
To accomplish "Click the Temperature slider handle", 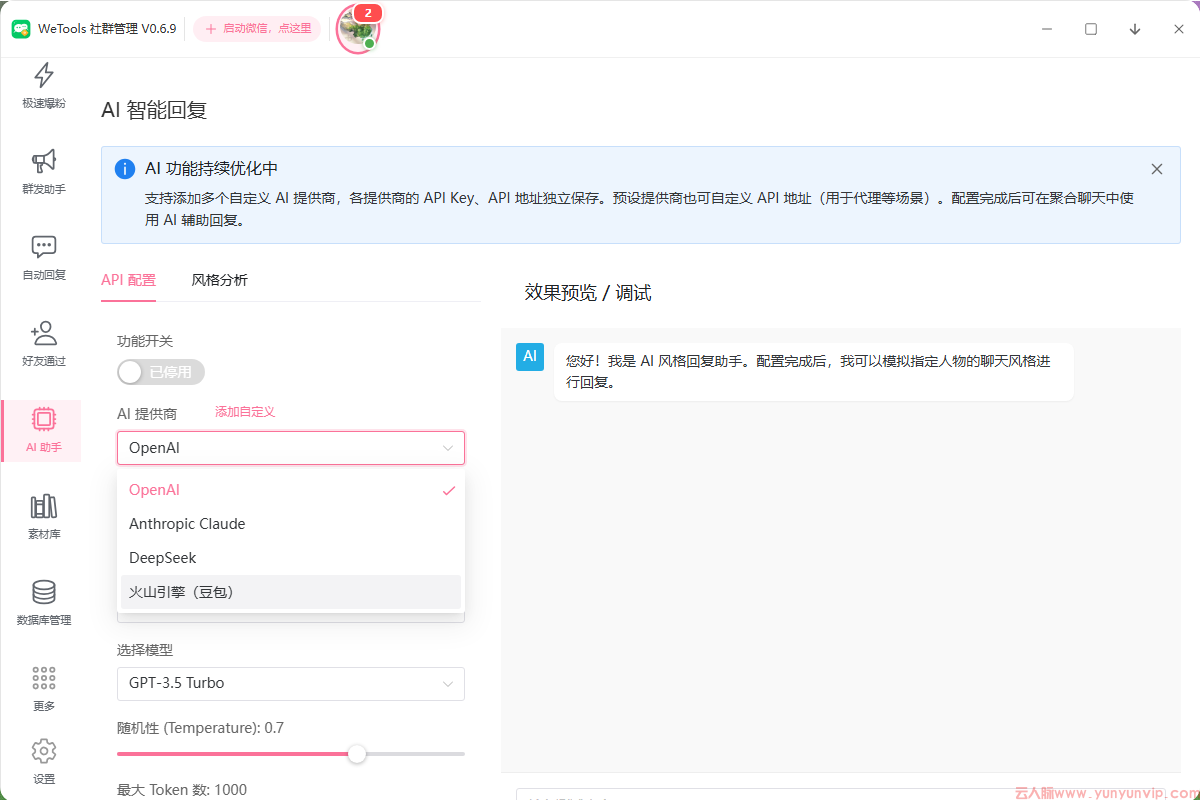I will pos(357,754).
